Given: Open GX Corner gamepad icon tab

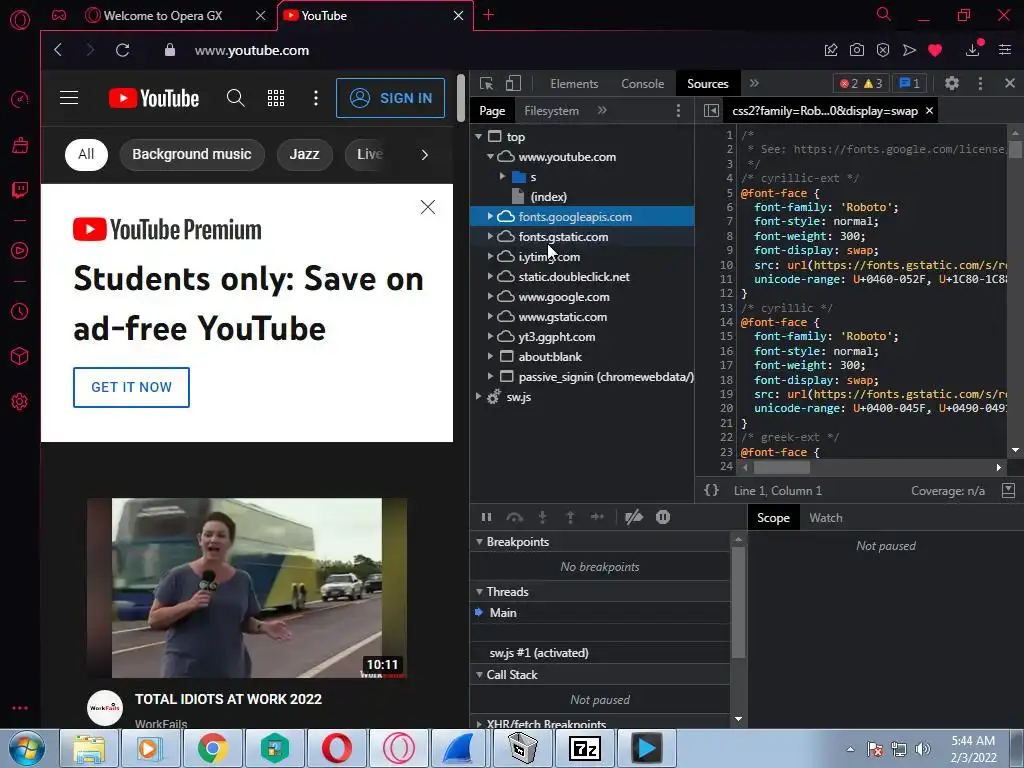Looking at the screenshot, I should coord(59,15).
